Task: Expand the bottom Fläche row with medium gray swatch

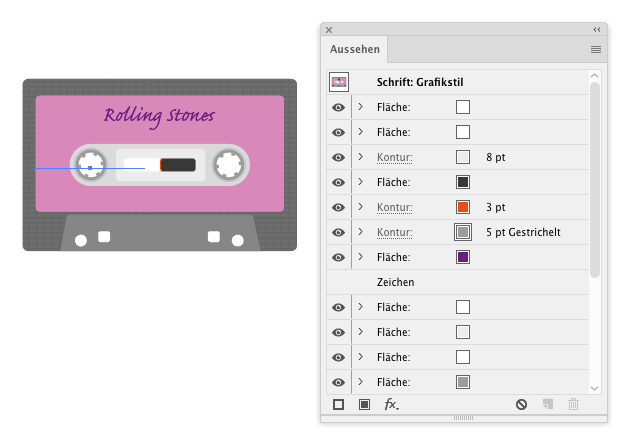Action: click(x=361, y=382)
